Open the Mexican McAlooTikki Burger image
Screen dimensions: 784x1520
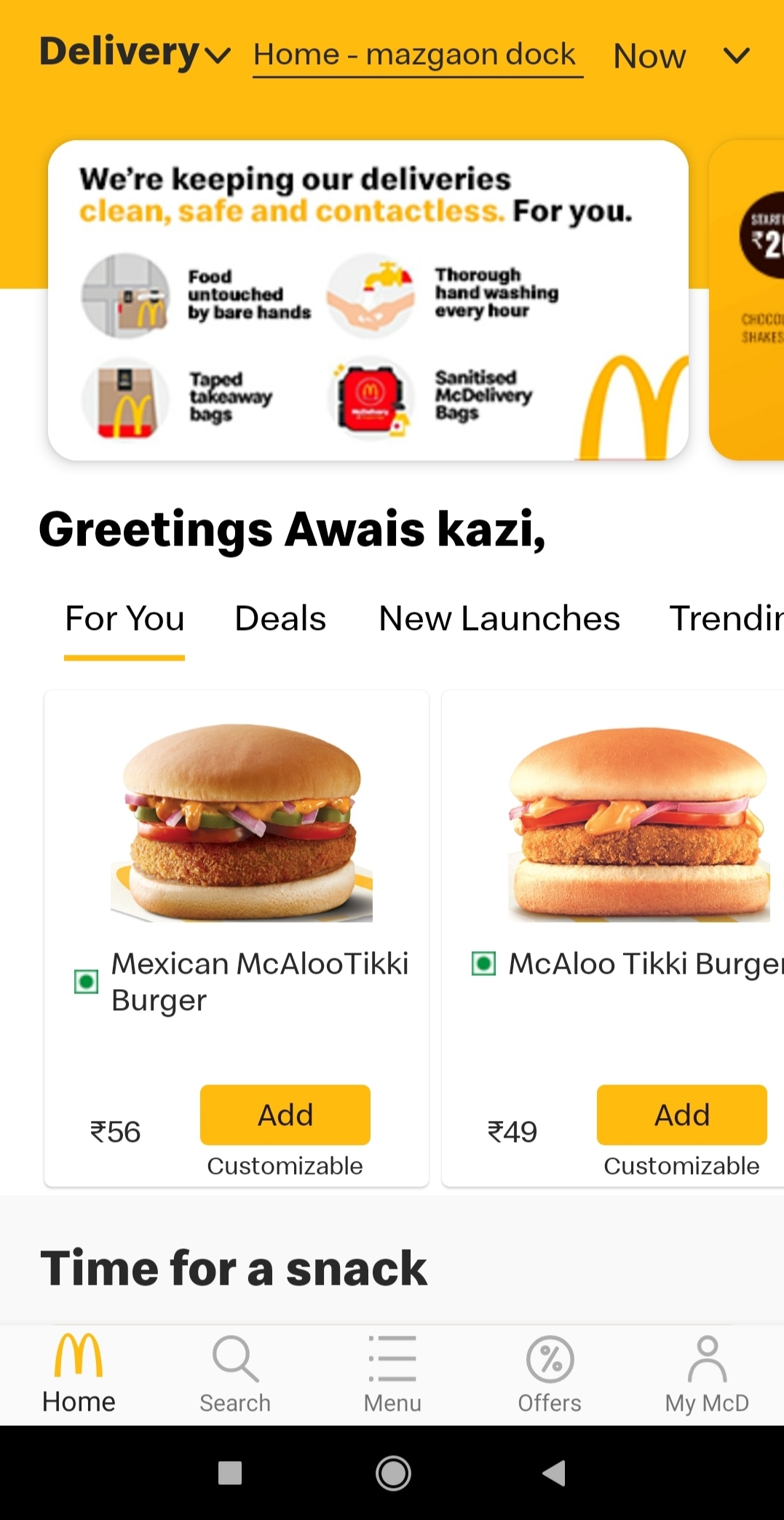tap(242, 822)
